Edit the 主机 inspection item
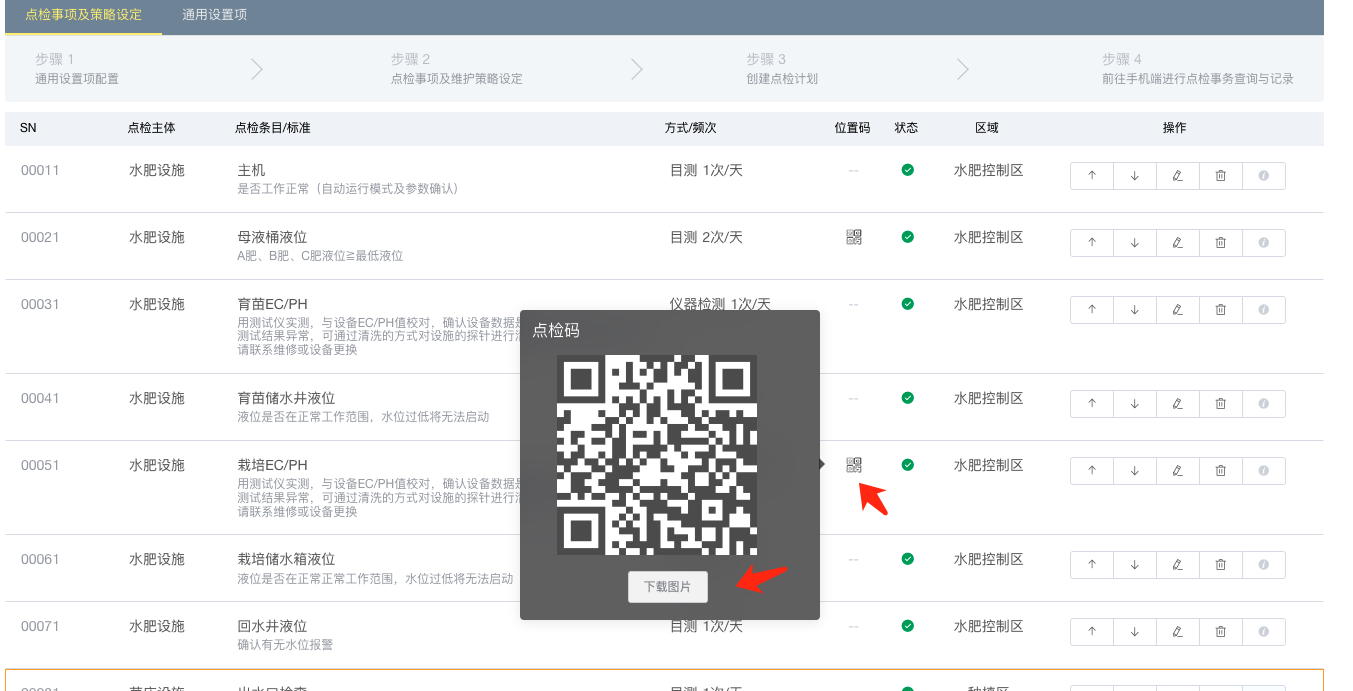Image resolution: width=1353 pixels, height=691 pixels. coord(1178,176)
